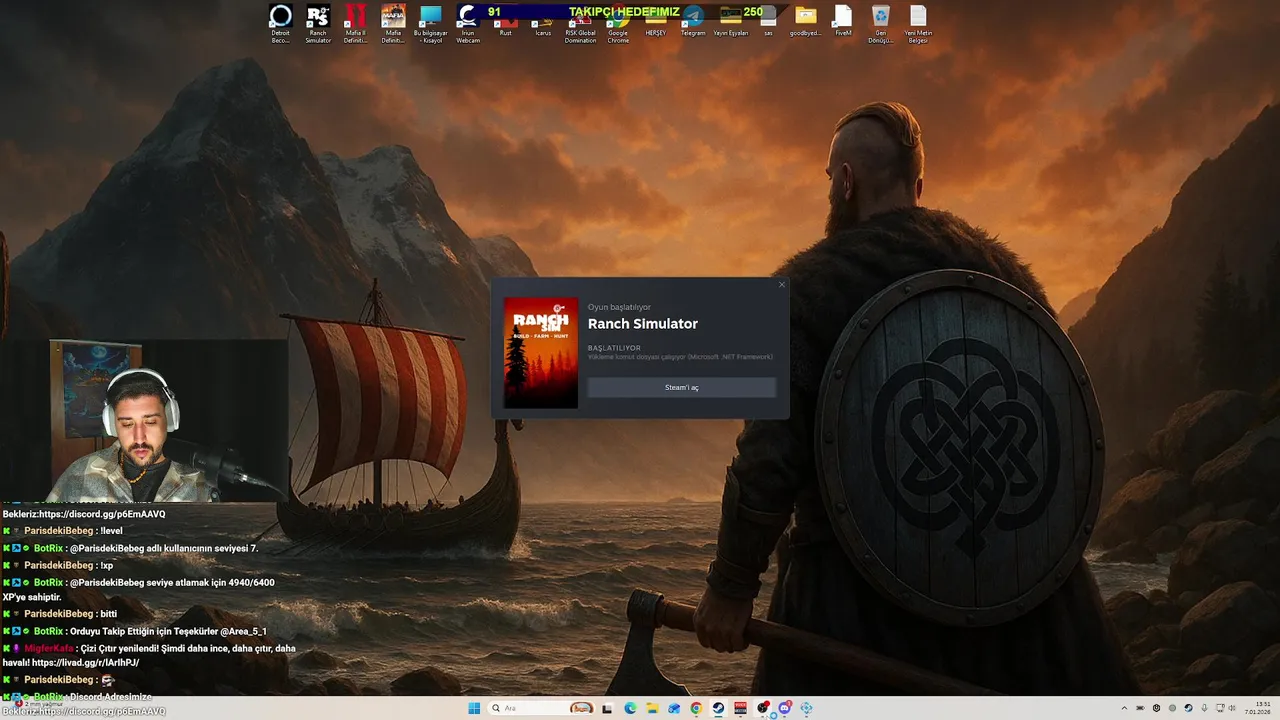Viewport: 1280px width, 720px height.
Task: Click the microphone icon in system tray
Action: click(1204, 708)
